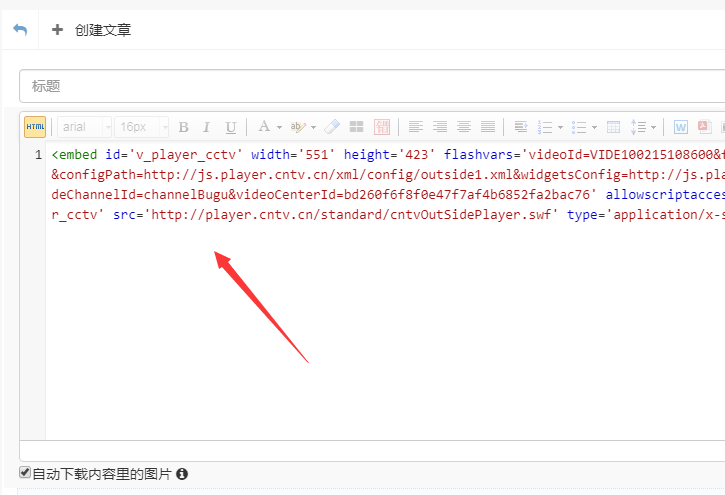Toggle the HTML source mode button
The image size is (725, 495).
[x=35, y=127]
